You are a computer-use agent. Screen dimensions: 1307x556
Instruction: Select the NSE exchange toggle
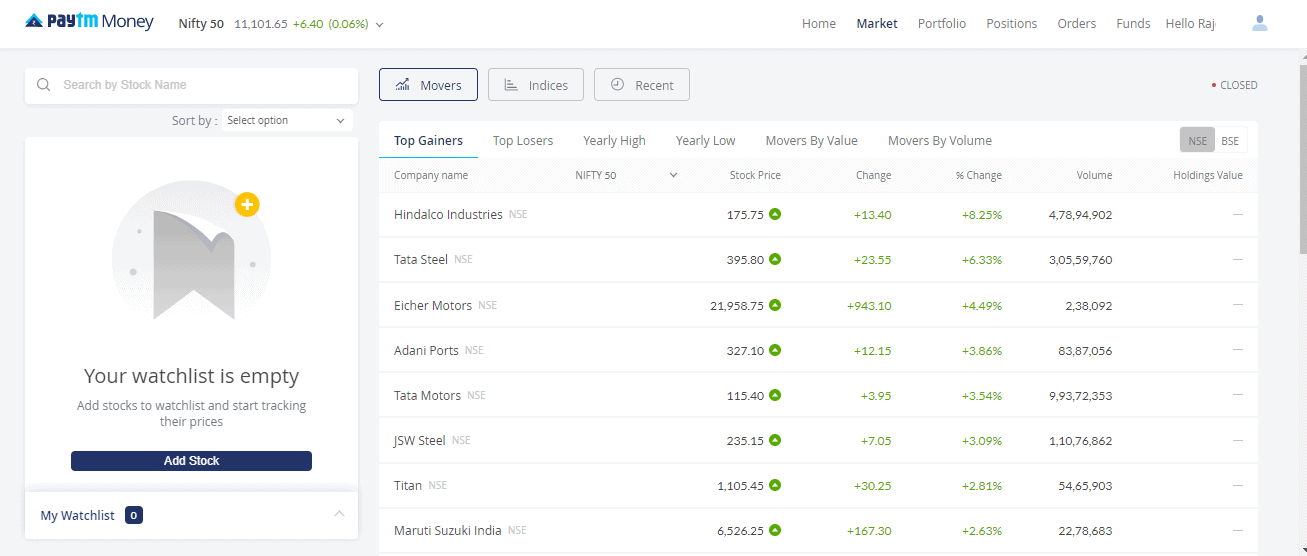click(x=1197, y=141)
